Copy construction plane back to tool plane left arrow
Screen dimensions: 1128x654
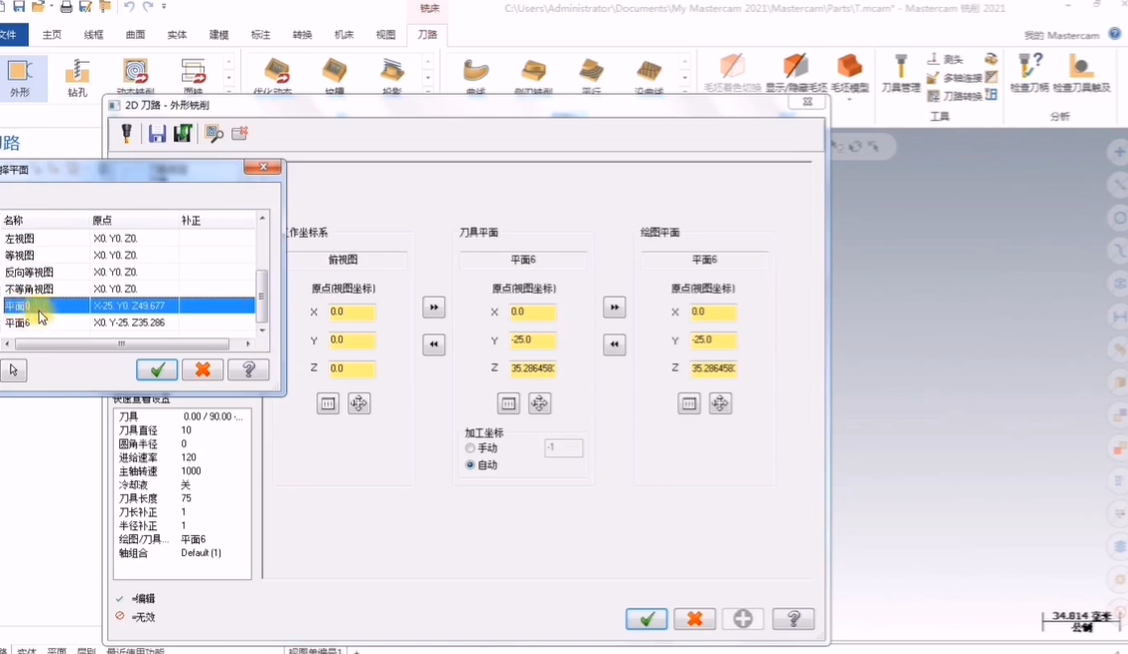pos(614,344)
